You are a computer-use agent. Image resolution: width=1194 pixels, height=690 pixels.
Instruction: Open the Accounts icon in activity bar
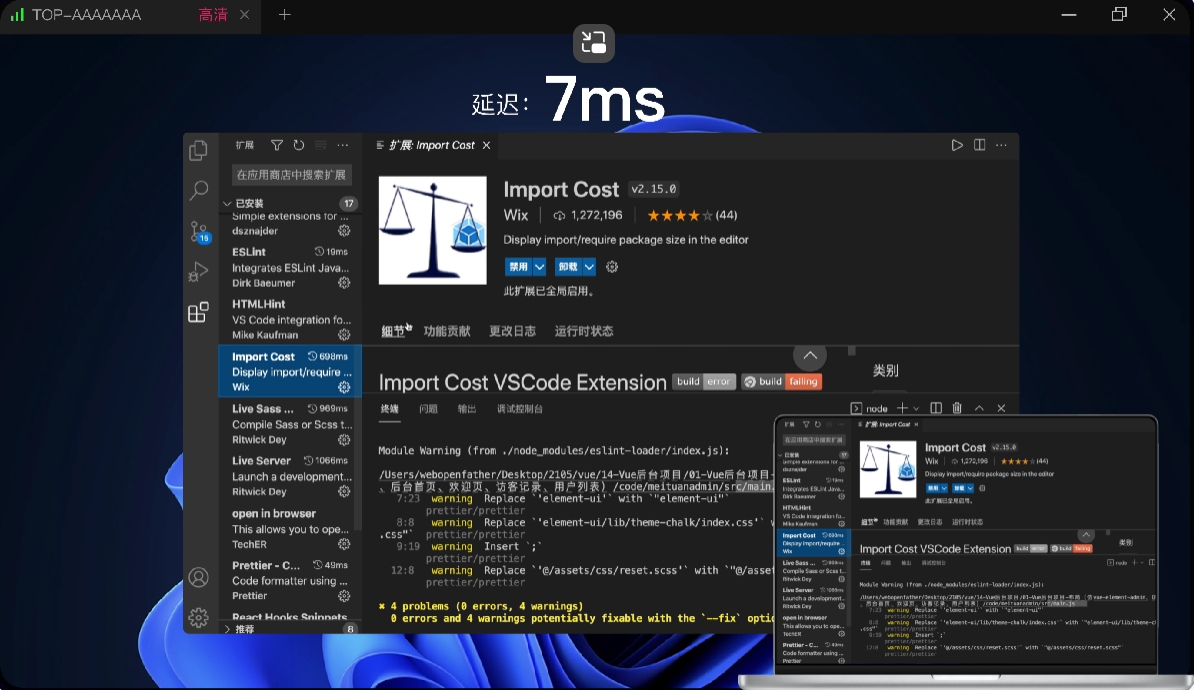point(199,577)
